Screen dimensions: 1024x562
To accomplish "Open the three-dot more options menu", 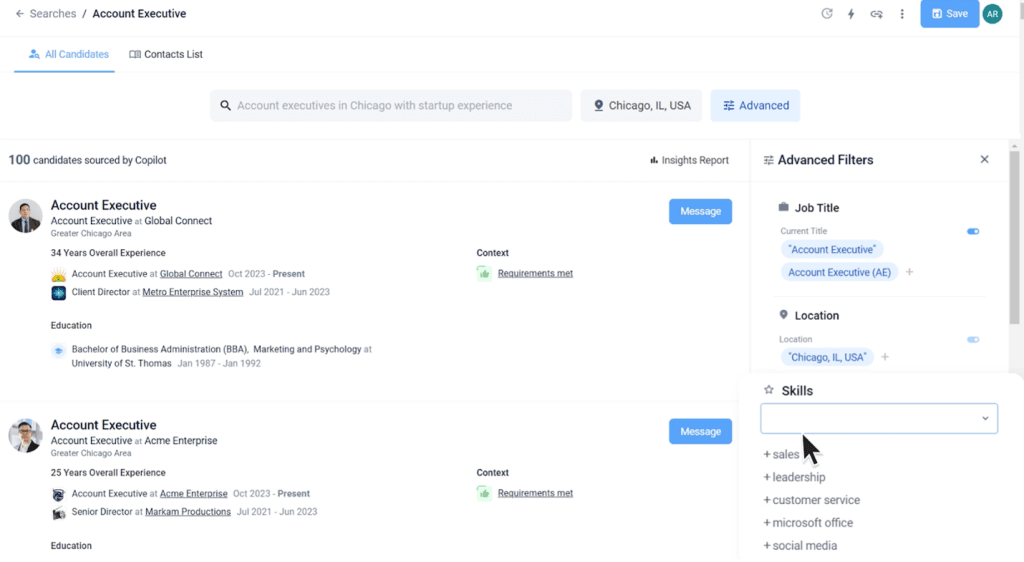I will tap(902, 14).
